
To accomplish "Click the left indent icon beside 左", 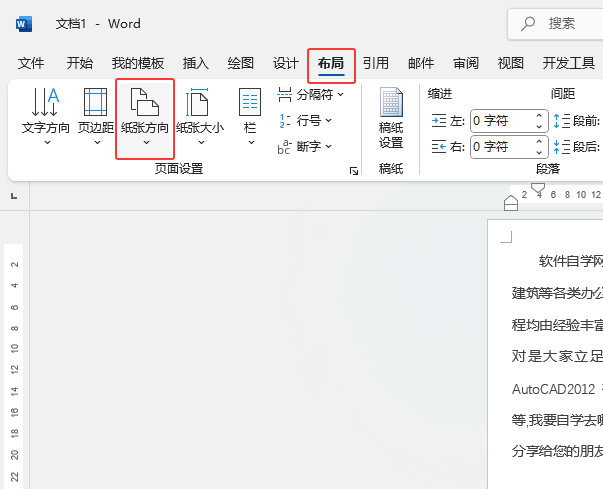I will pos(439,121).
